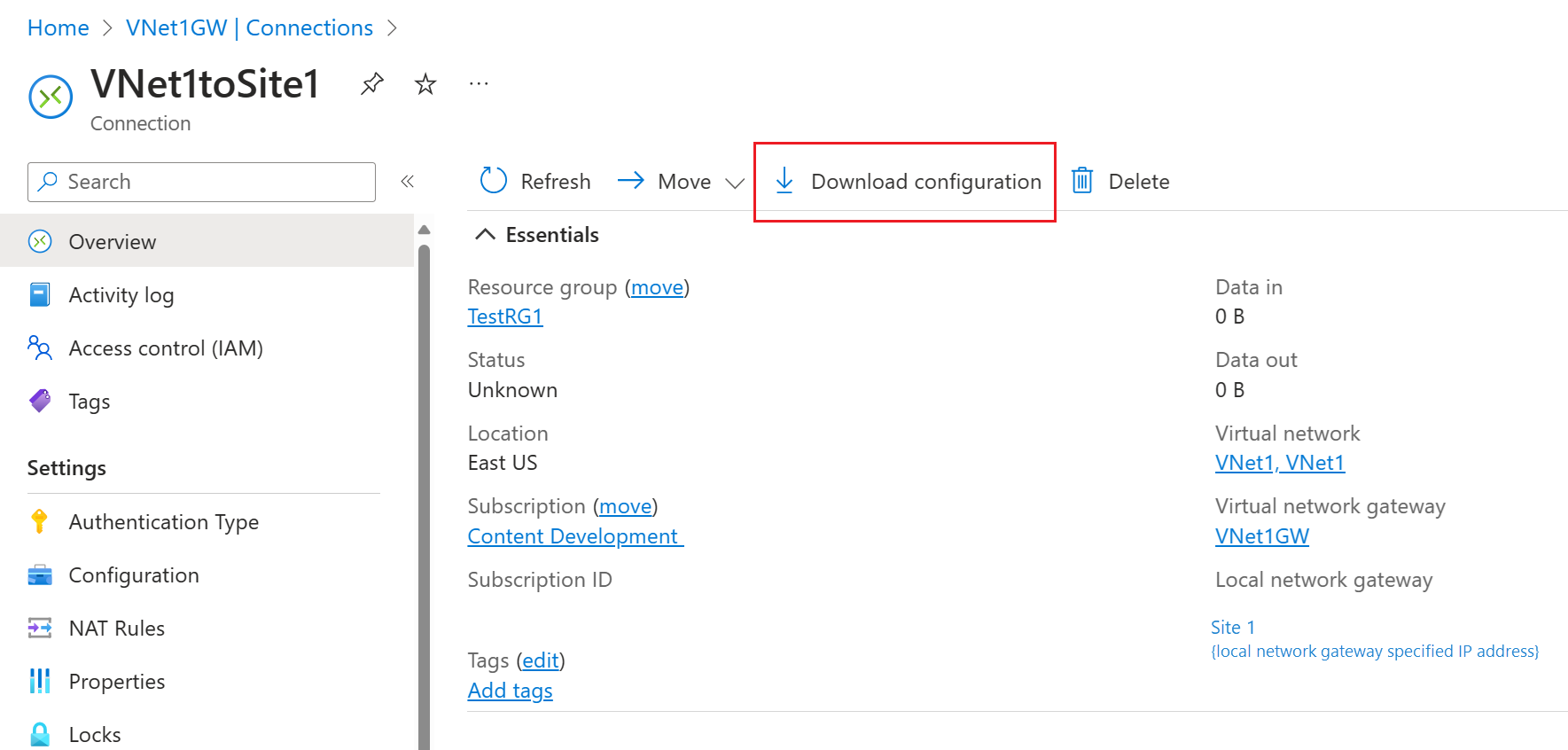Viewport: 1568px width, 750px height.
Task: Click the Activity log book icon
Action: (x=40, y=294)
